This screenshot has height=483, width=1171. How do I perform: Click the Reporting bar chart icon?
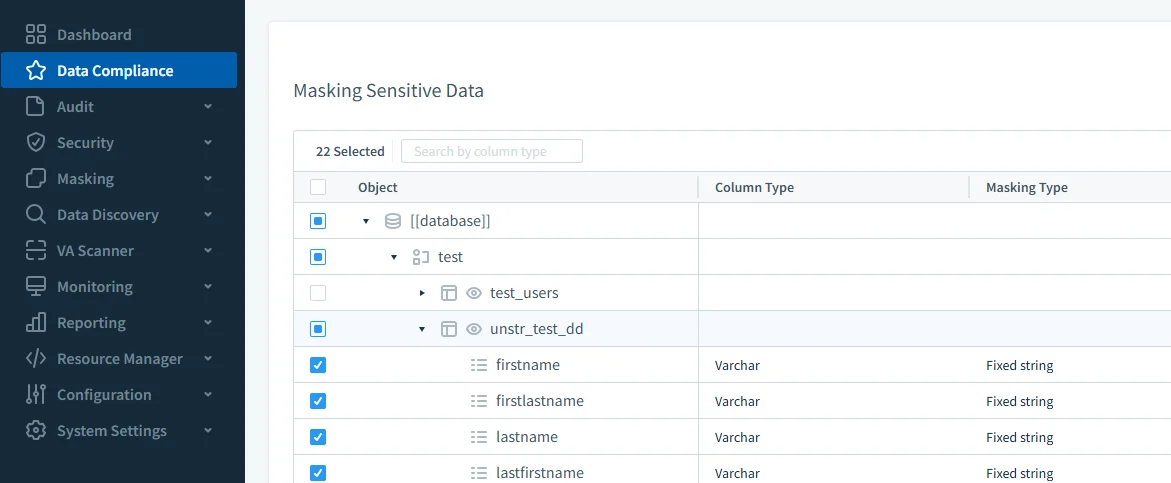point(36,323)
